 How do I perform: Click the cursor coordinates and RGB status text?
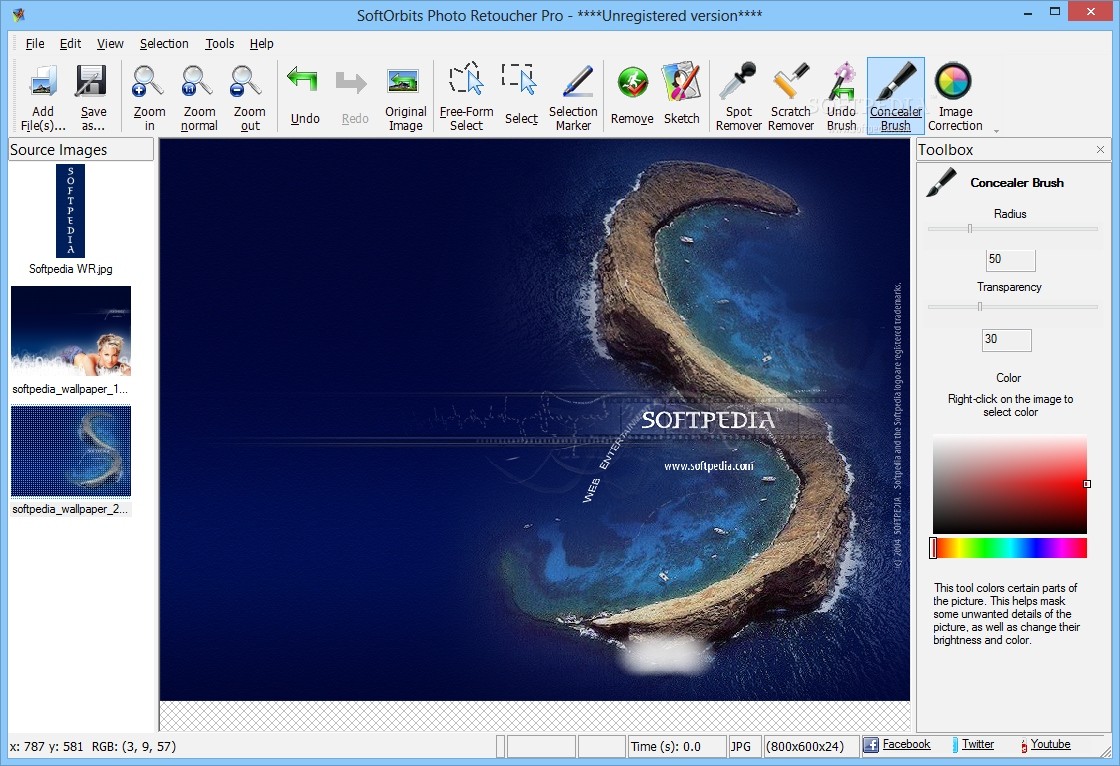coord(93,746)
